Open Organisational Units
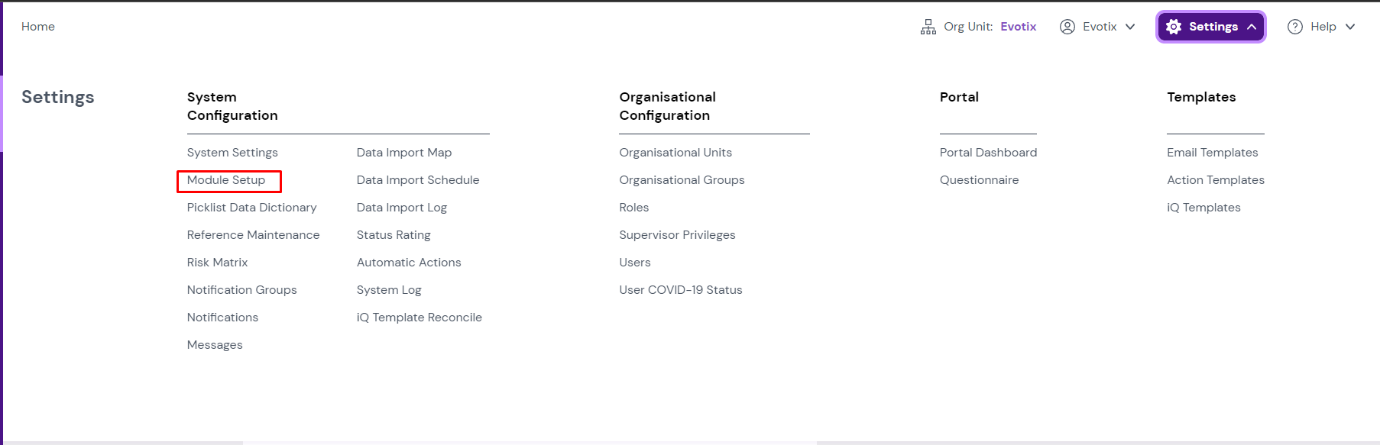The width and height of the screenshot is (1380, 445). pyautogui.click(x=675, y=153)
